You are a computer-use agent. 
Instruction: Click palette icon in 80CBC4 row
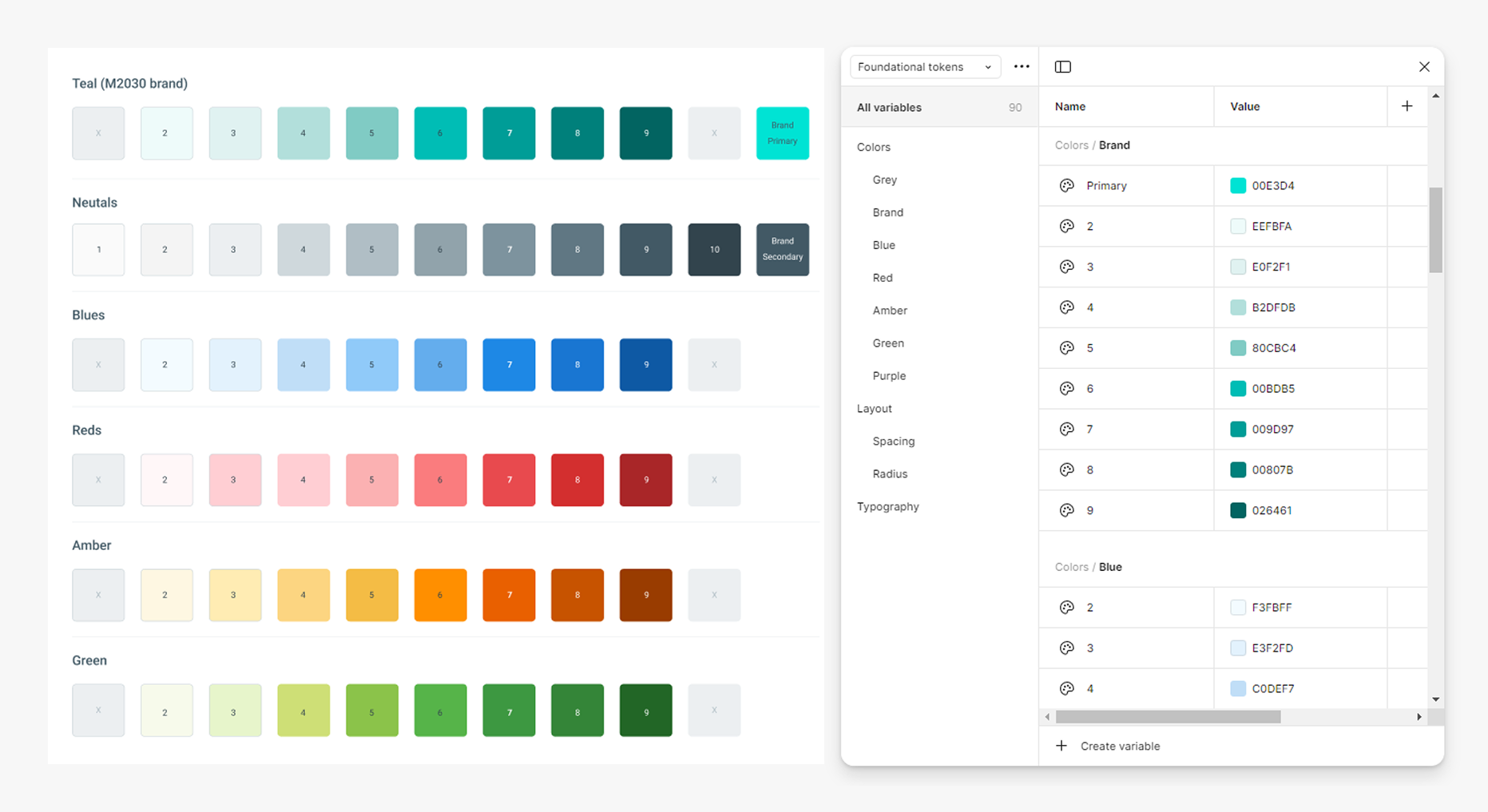[x=1066, y=349]
